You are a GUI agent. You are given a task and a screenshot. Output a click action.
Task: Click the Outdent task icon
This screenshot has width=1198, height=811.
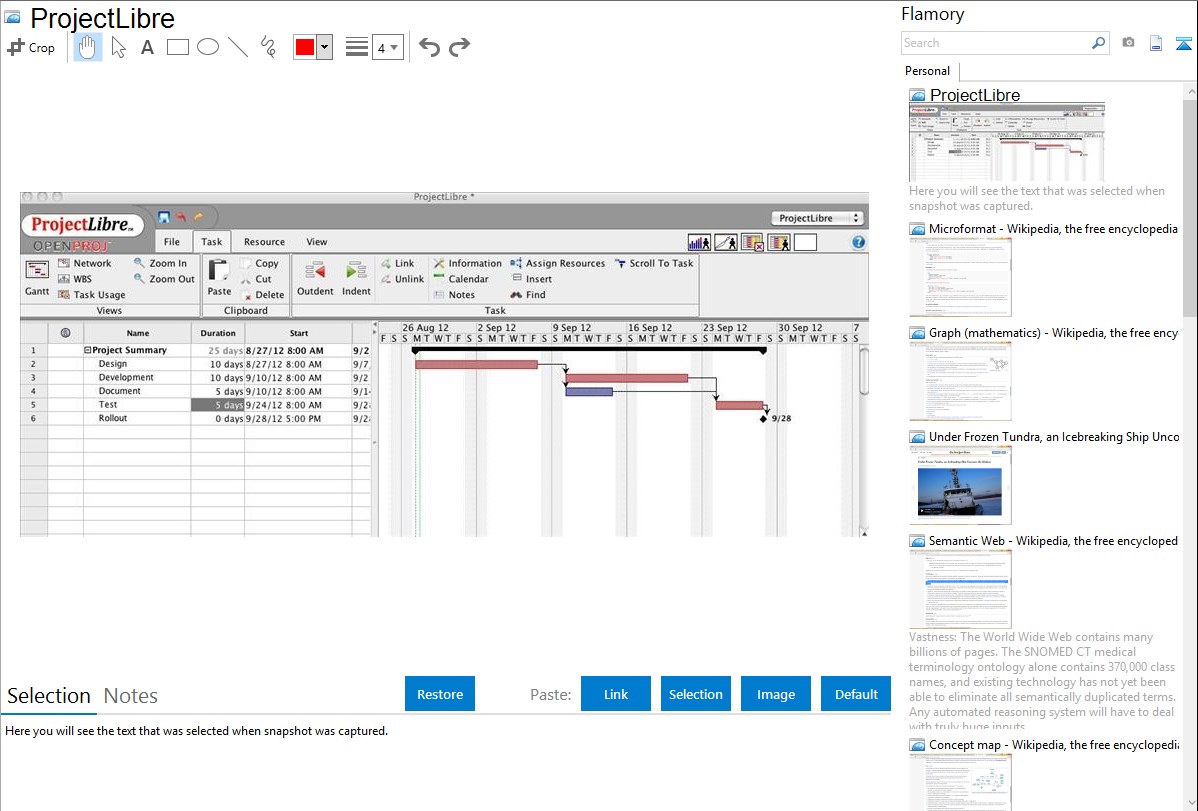click(x=315, y=271)
